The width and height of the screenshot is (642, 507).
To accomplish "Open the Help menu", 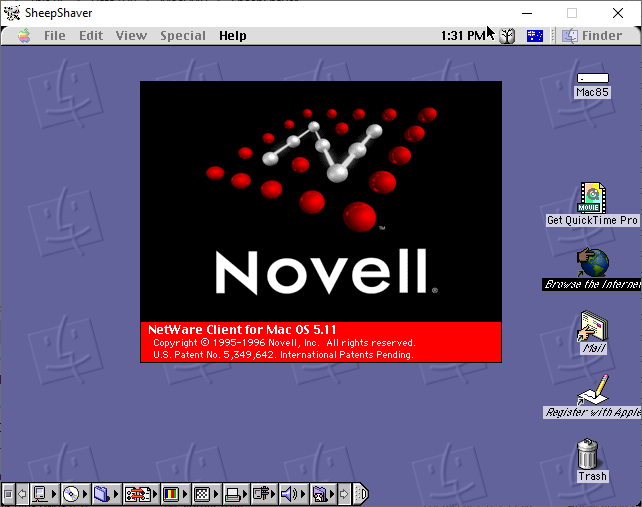I will tap(233, 36).
